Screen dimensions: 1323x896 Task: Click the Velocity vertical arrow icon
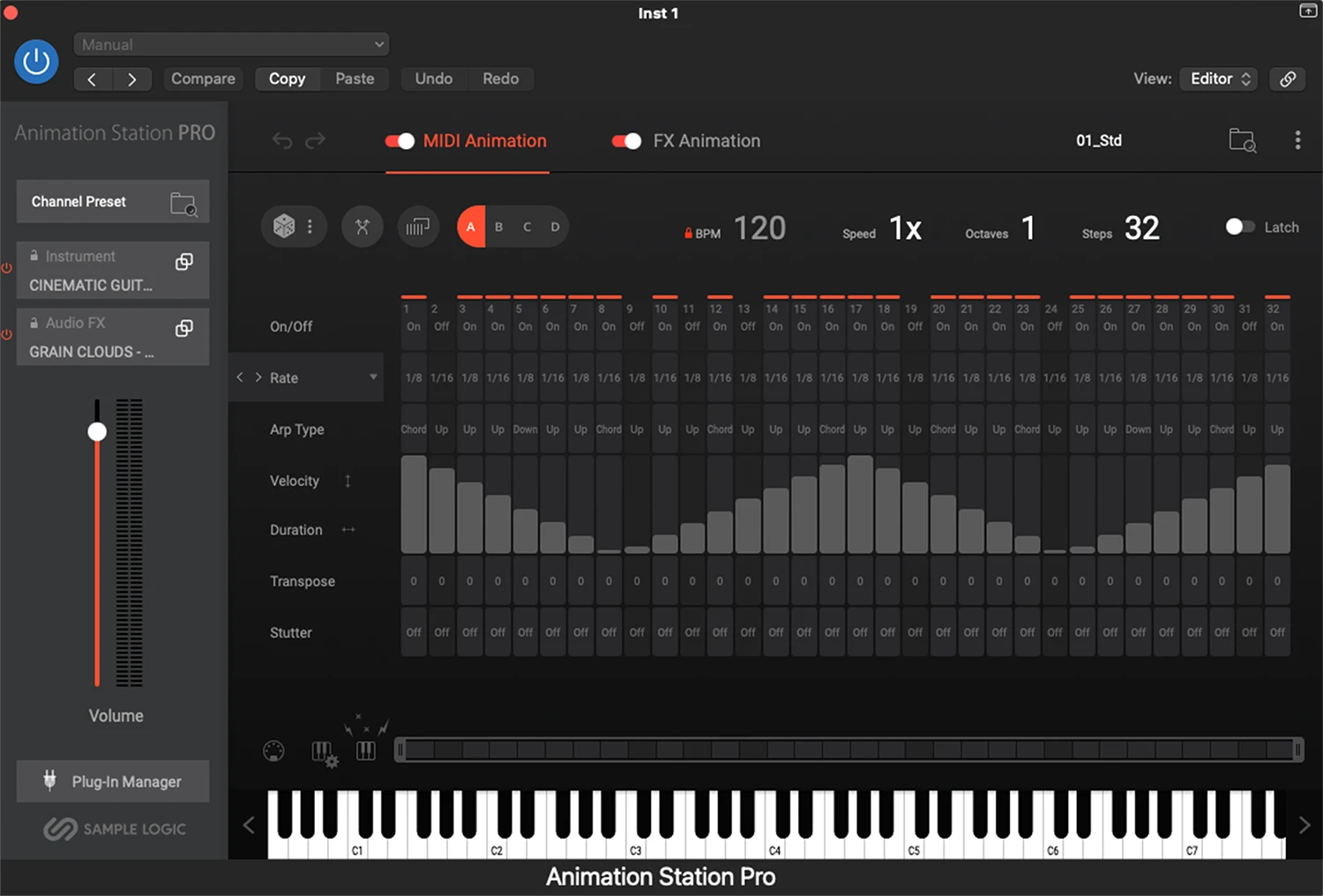point(348,481)
